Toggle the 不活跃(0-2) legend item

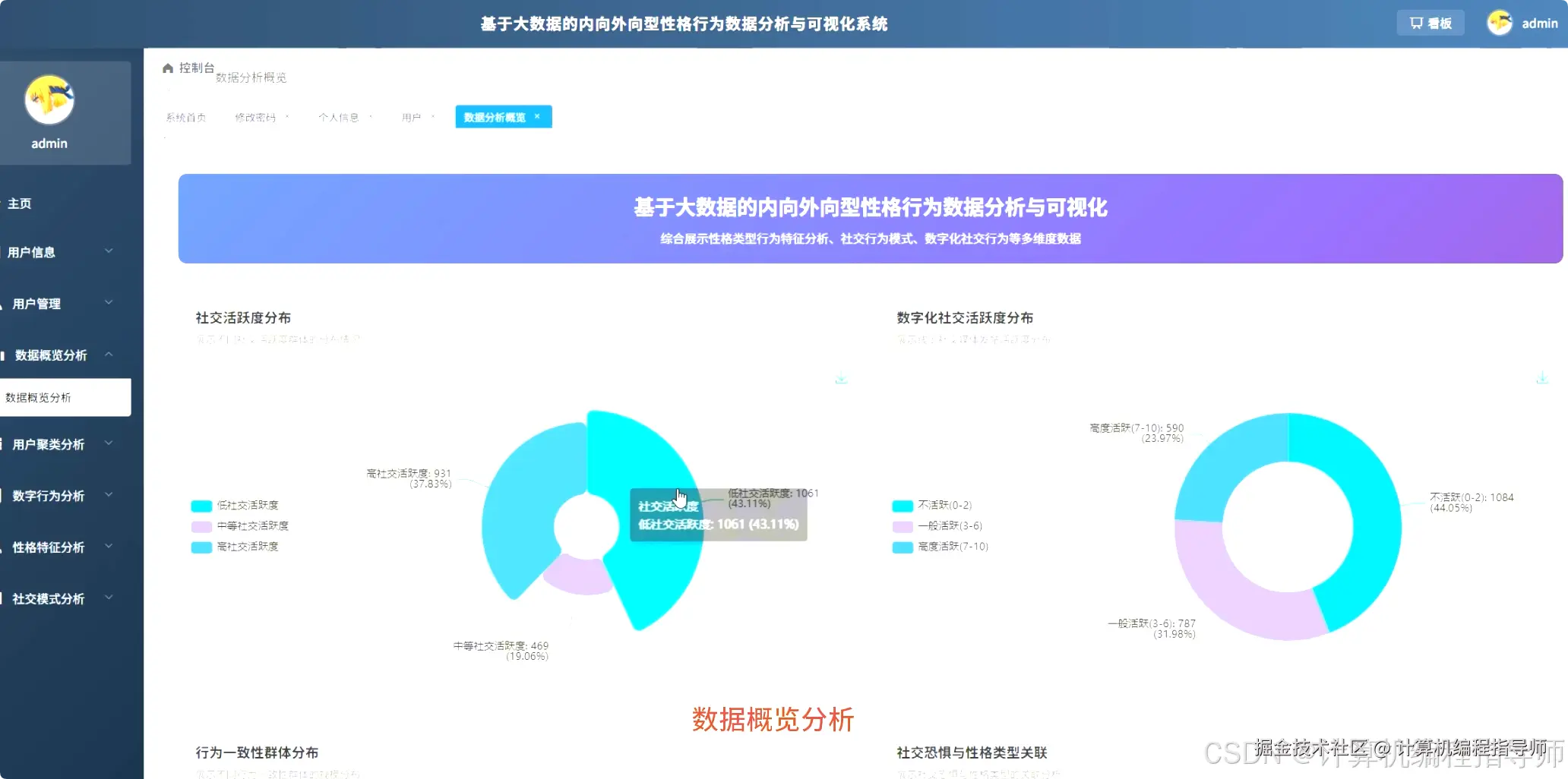pos(932,506)
